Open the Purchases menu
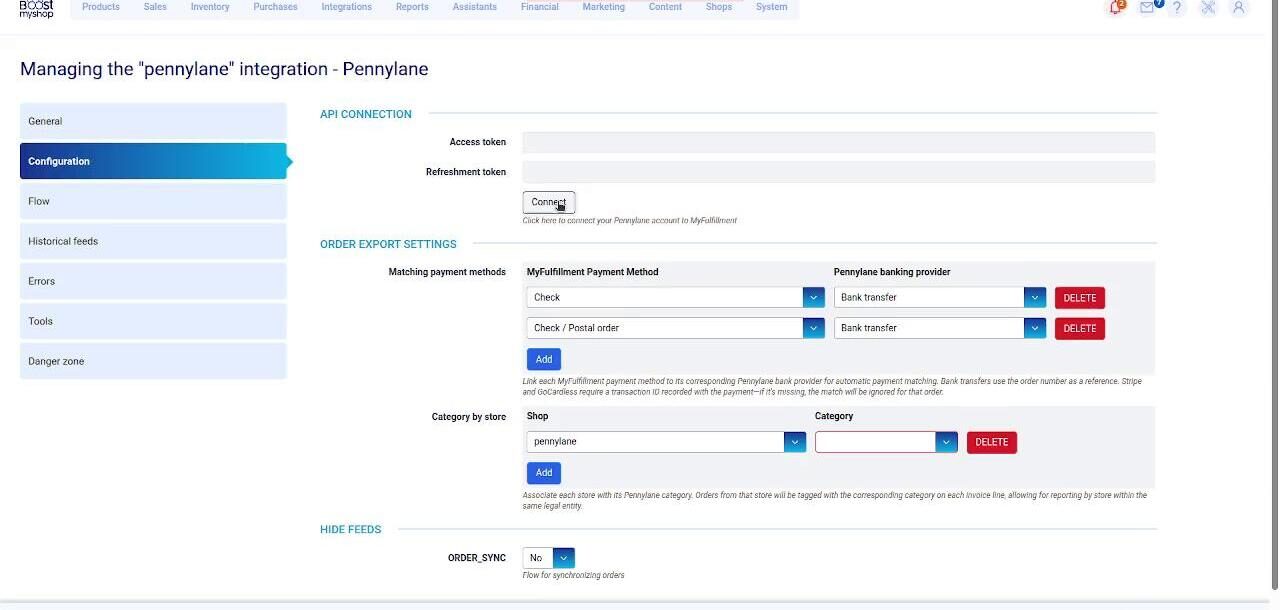 275,7
